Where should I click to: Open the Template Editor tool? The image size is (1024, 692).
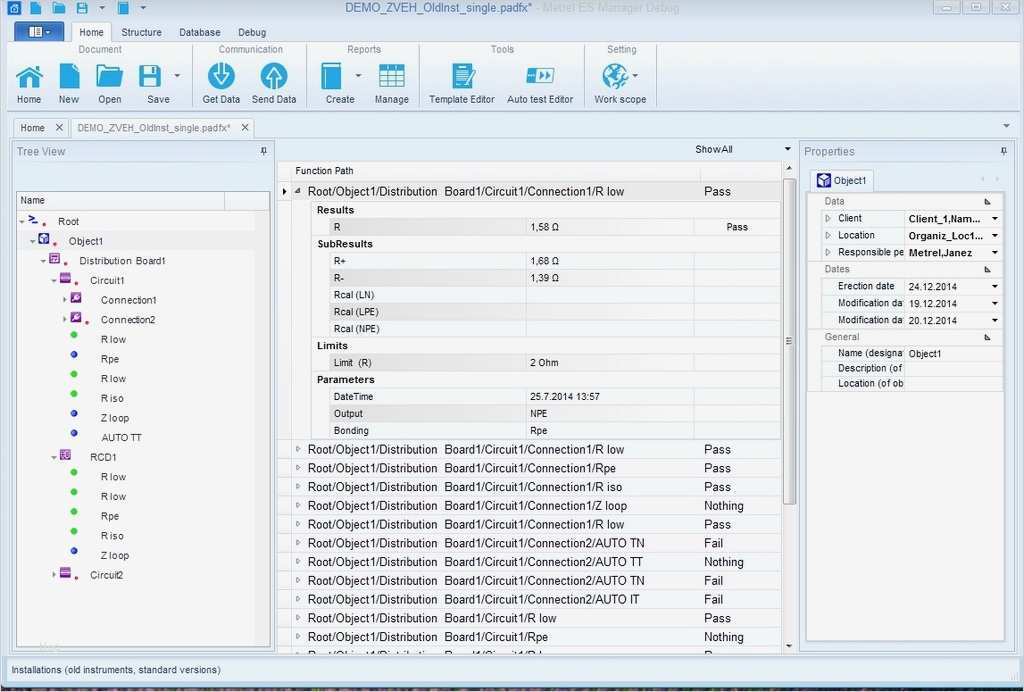click(x=462, y=77)
